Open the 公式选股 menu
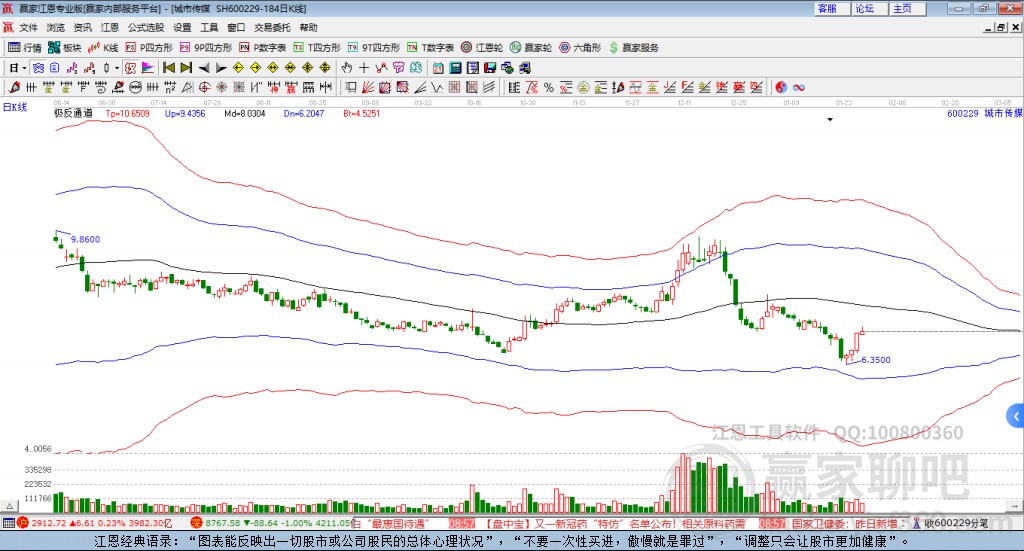 point(146,28)
